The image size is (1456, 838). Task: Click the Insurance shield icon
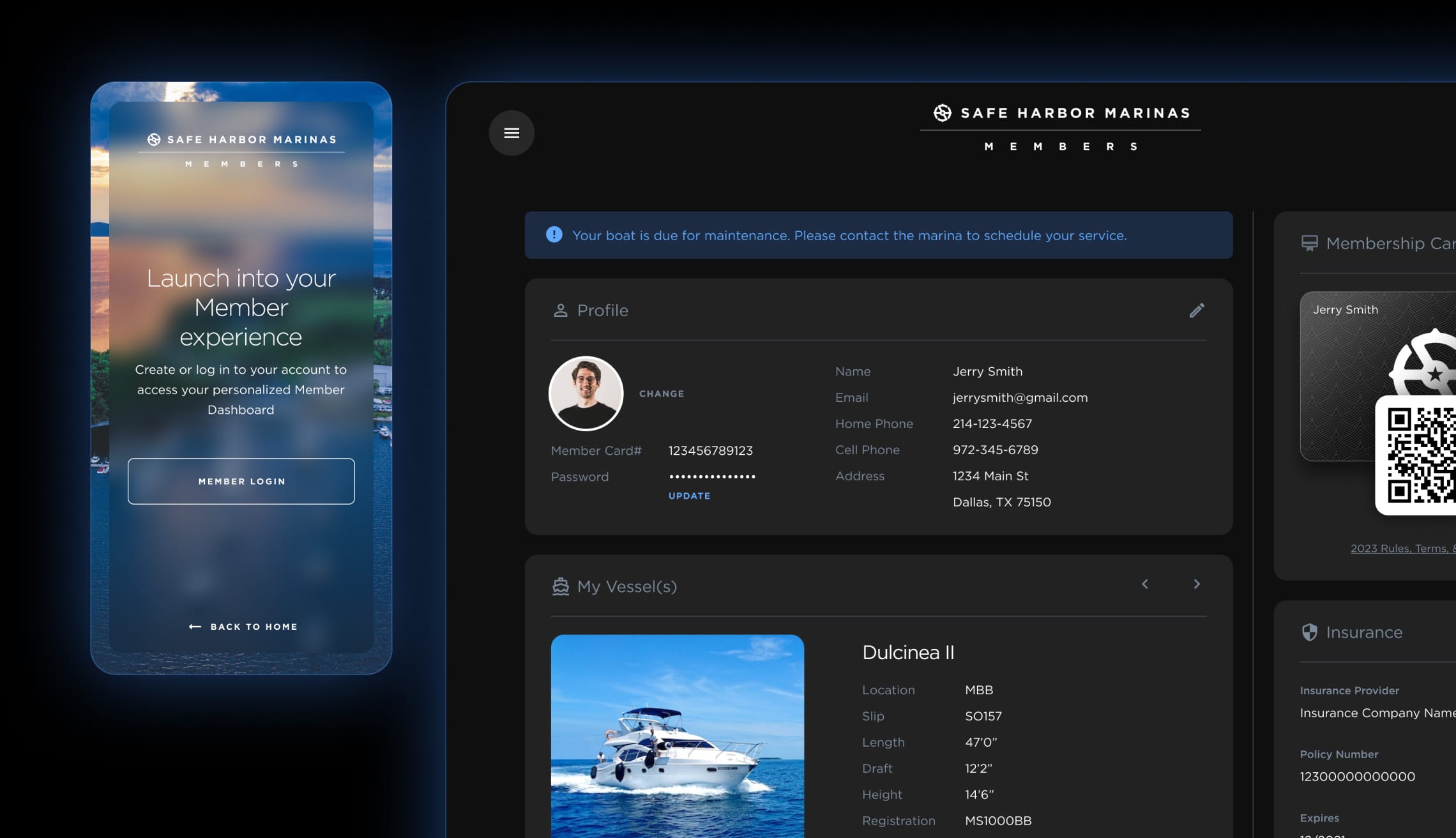click(x=1309, y=632)
